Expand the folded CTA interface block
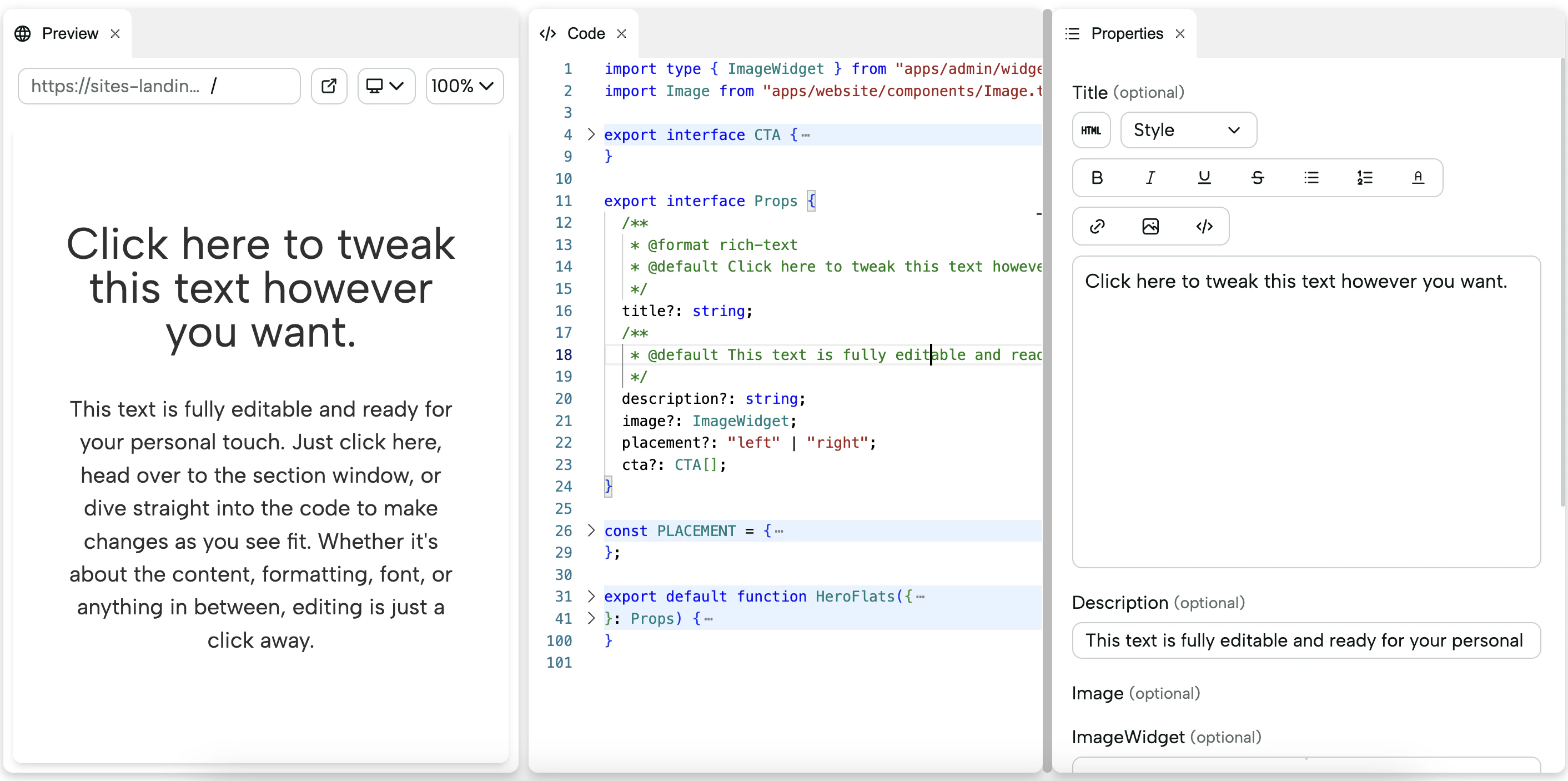Screen dimensions: 1568x781 [590, 134]
